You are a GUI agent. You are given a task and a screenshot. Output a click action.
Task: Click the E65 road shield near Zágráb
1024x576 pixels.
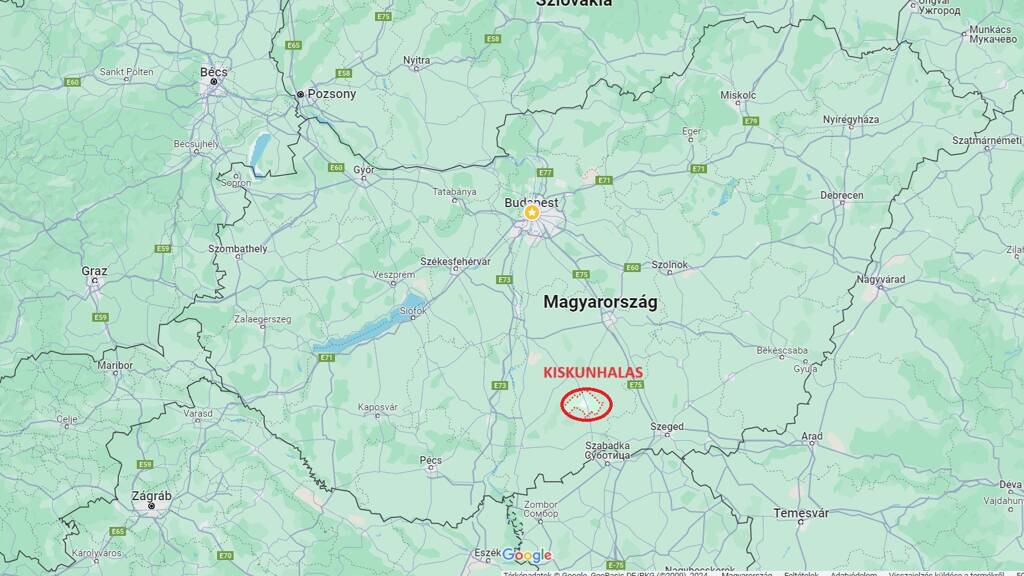pos(118,532)
